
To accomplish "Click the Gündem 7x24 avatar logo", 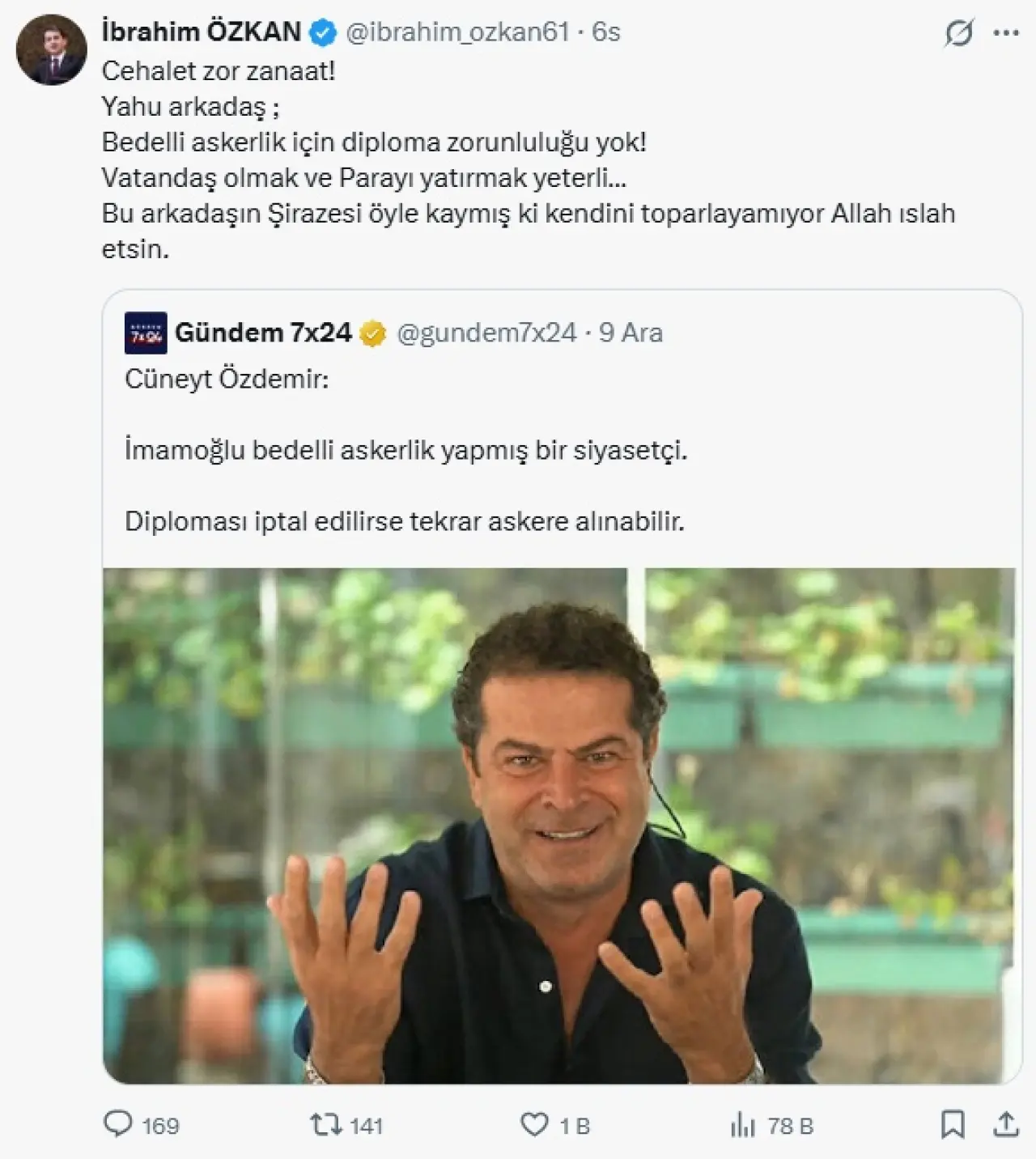I will [146, 333].
